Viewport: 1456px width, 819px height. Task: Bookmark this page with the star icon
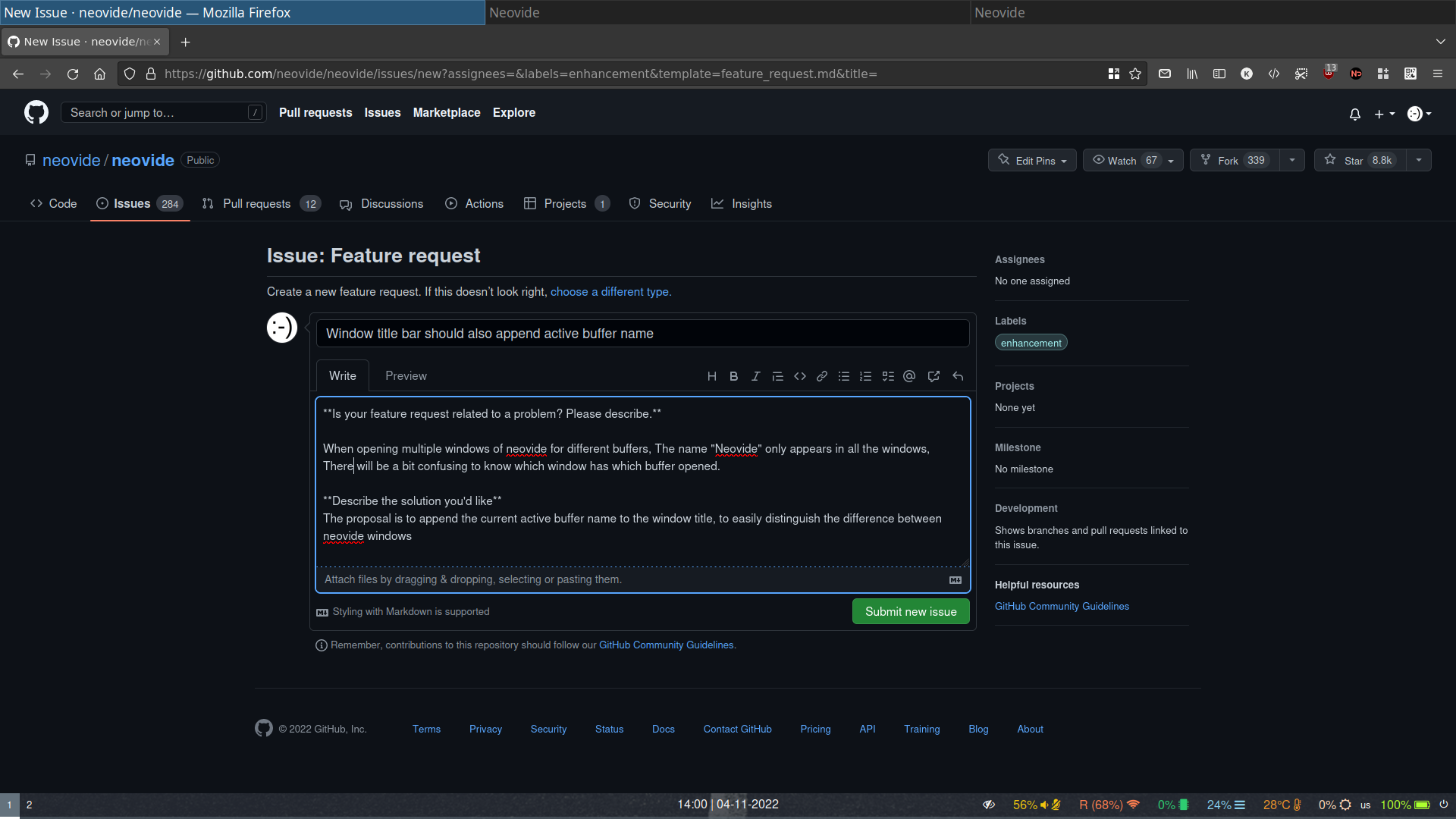point(1135,74)
